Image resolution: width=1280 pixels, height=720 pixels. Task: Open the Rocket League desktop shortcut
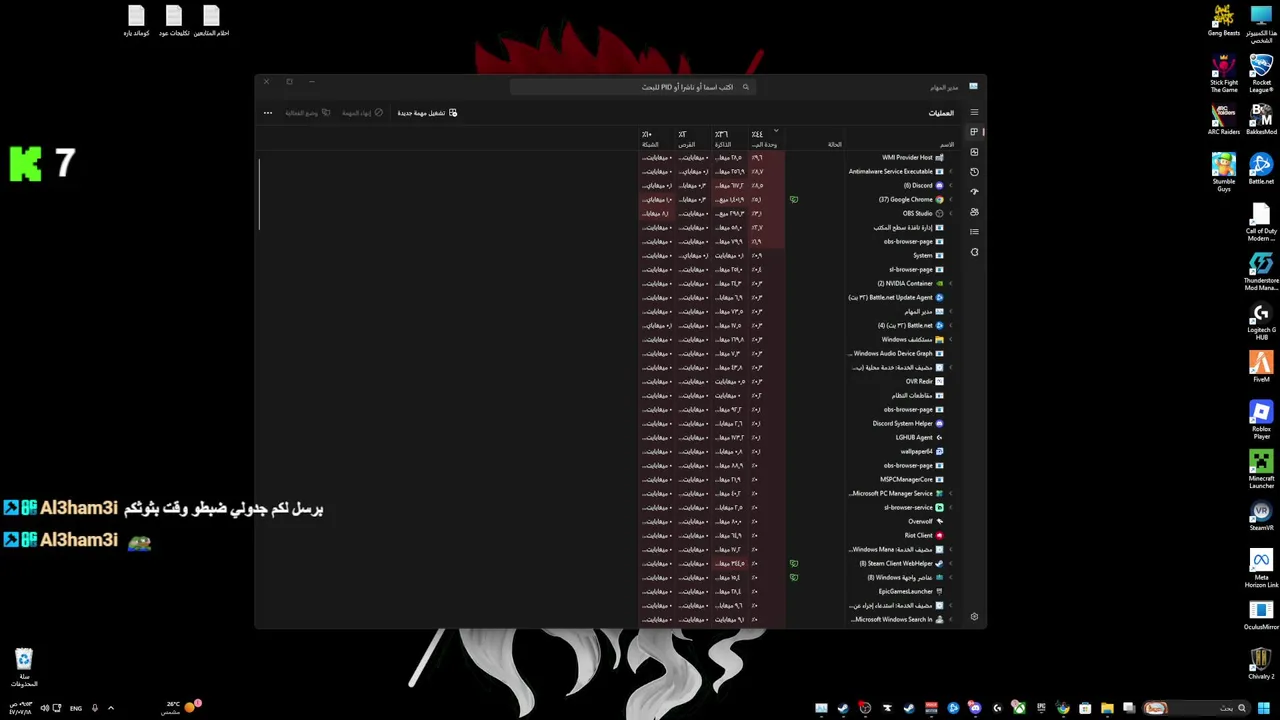click(1261, 72)
